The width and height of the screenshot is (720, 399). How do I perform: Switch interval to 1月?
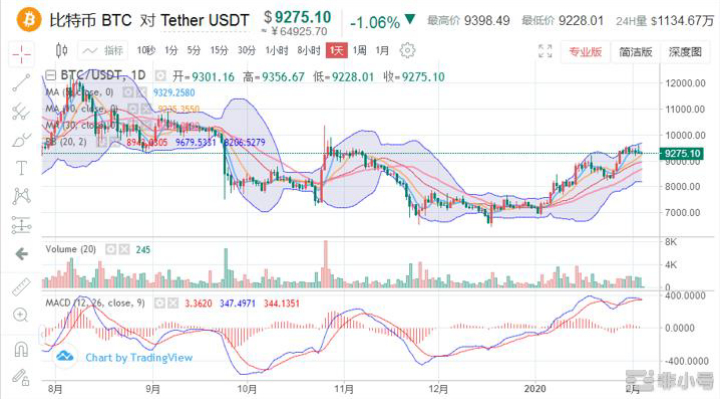[382, 51]
